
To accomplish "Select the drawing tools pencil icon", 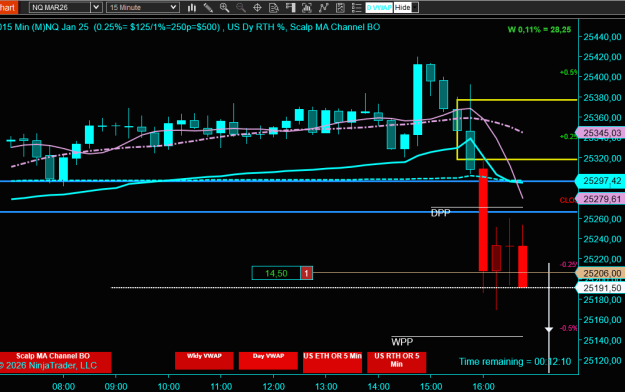I will 208,7.
